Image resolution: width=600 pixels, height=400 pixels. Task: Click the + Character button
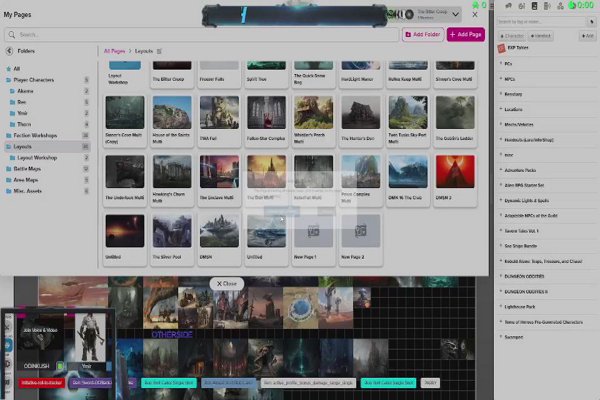click(x=512, y=36)
